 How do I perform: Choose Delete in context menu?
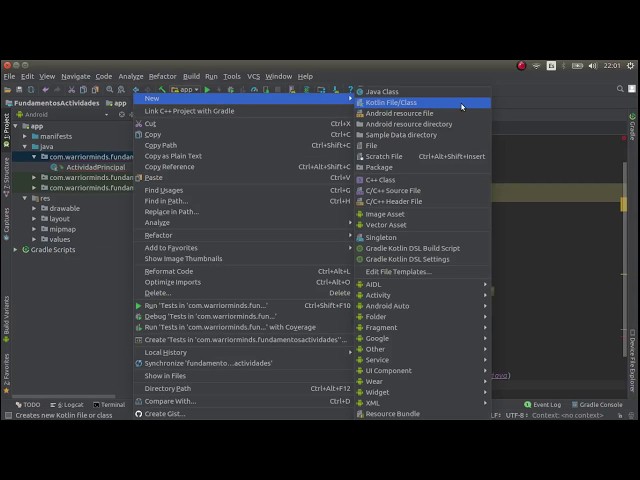click(244, 293)
